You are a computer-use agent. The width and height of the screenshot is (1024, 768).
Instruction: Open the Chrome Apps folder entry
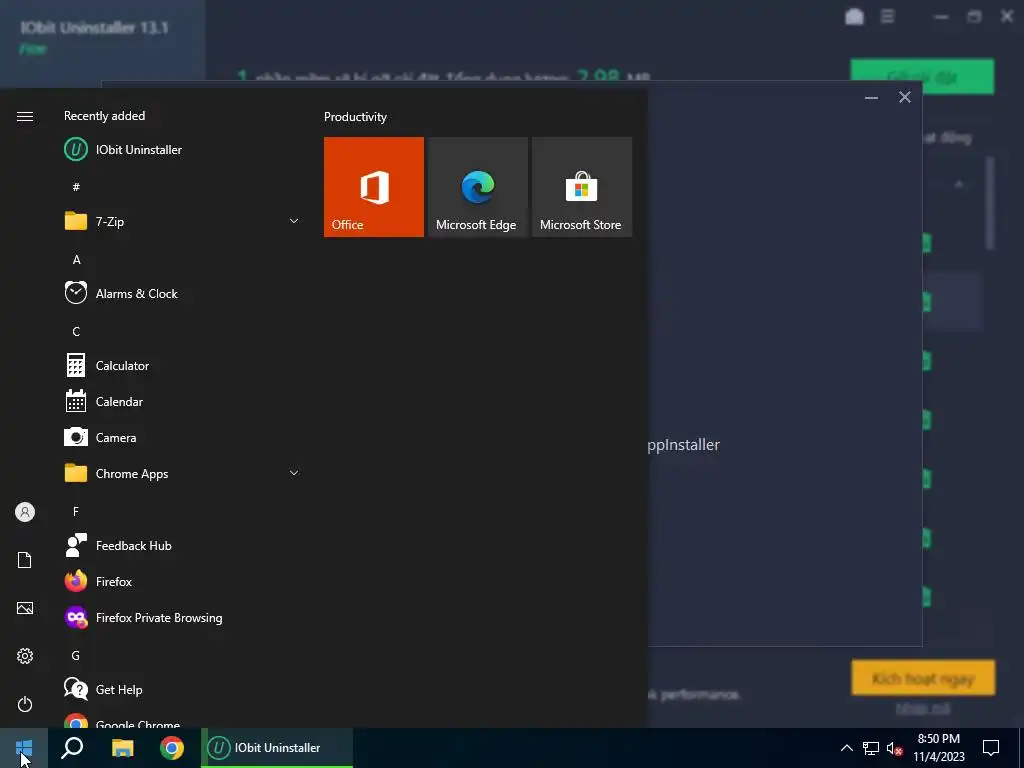(183, 473)
